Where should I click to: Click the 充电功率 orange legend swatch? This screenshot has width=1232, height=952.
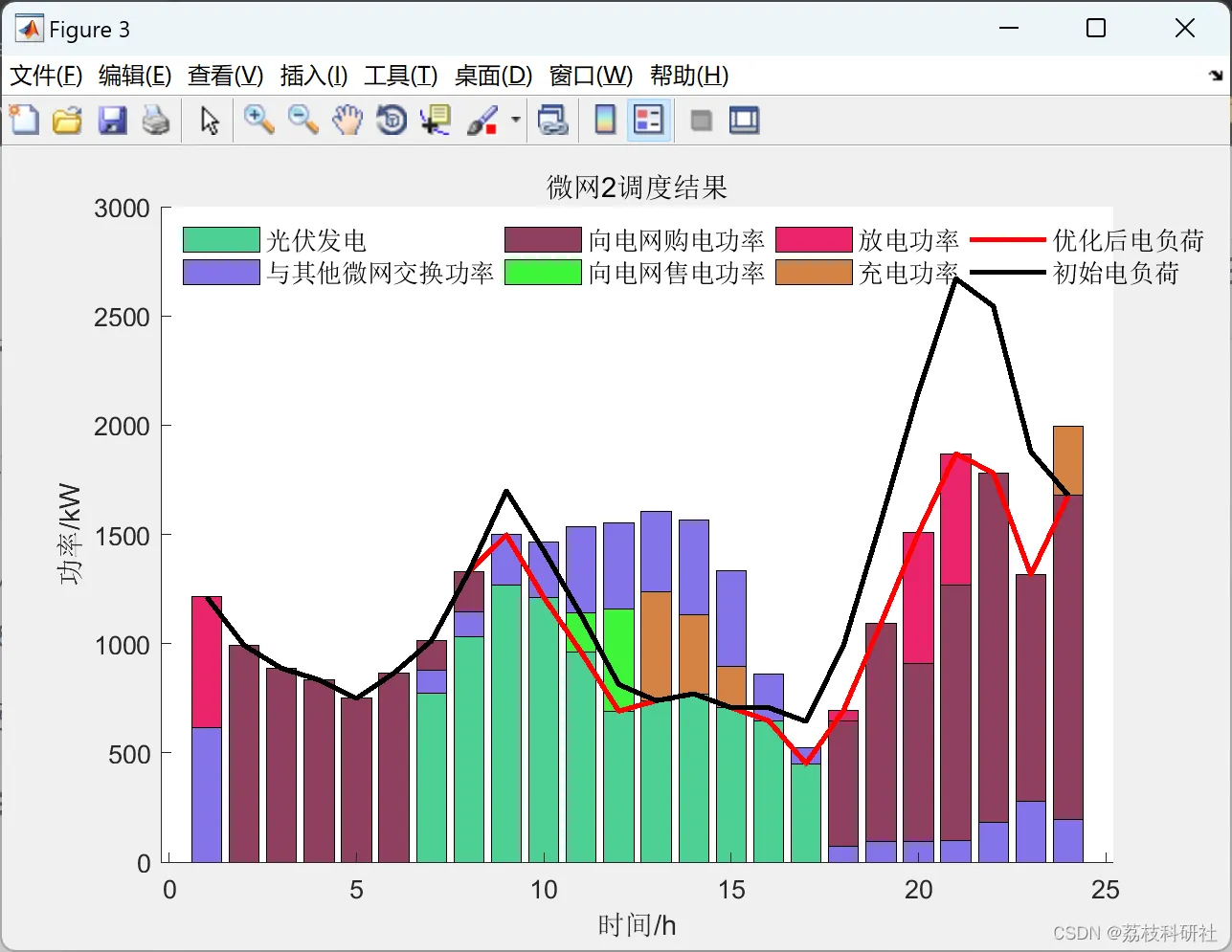814,272
